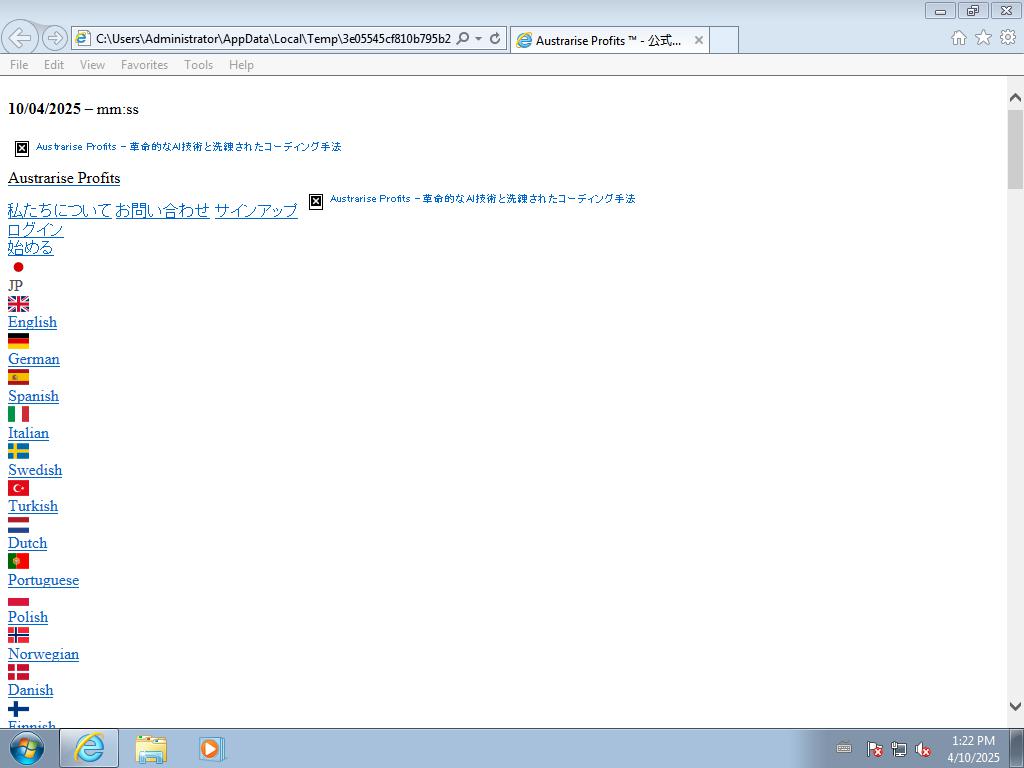Screen dimensions: 1024x768
Task: Click the muted volume tray icon
Action: [x=923, y=749]
